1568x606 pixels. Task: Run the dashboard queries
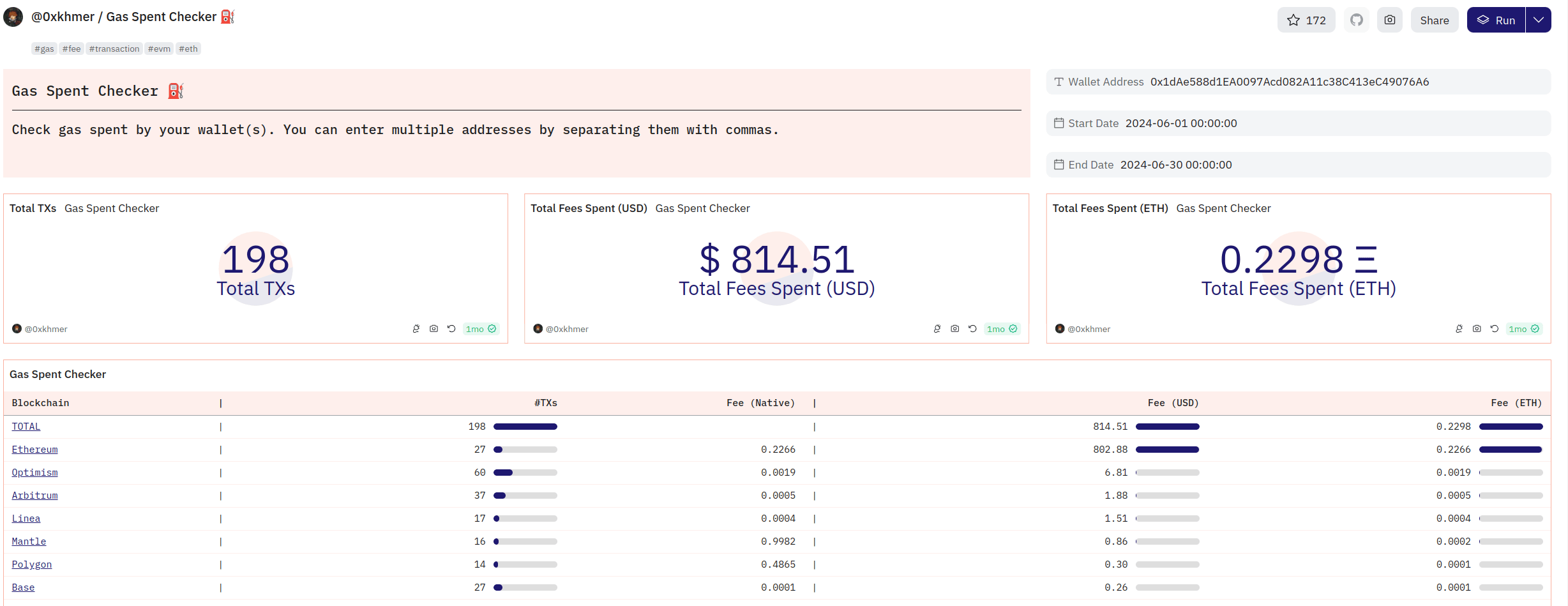[1496, 20]
